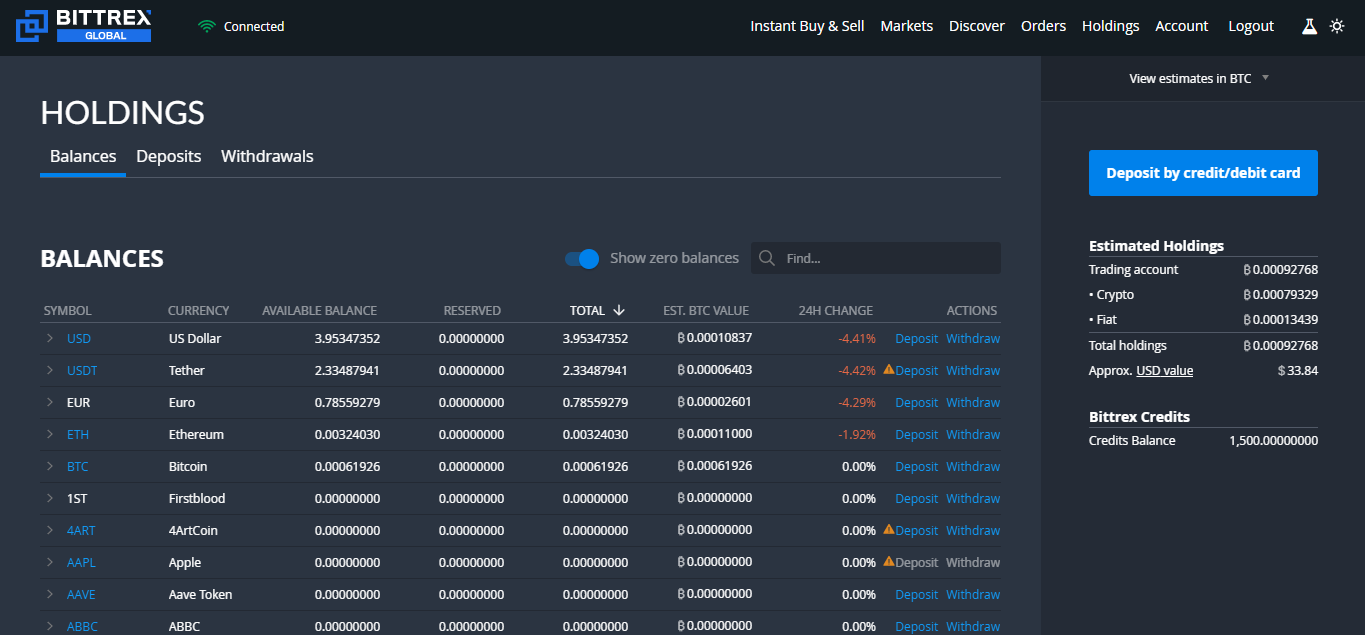Expand the USD row chevron
Viewport: 1365px width, 635px height.
(x=50, y=339)
